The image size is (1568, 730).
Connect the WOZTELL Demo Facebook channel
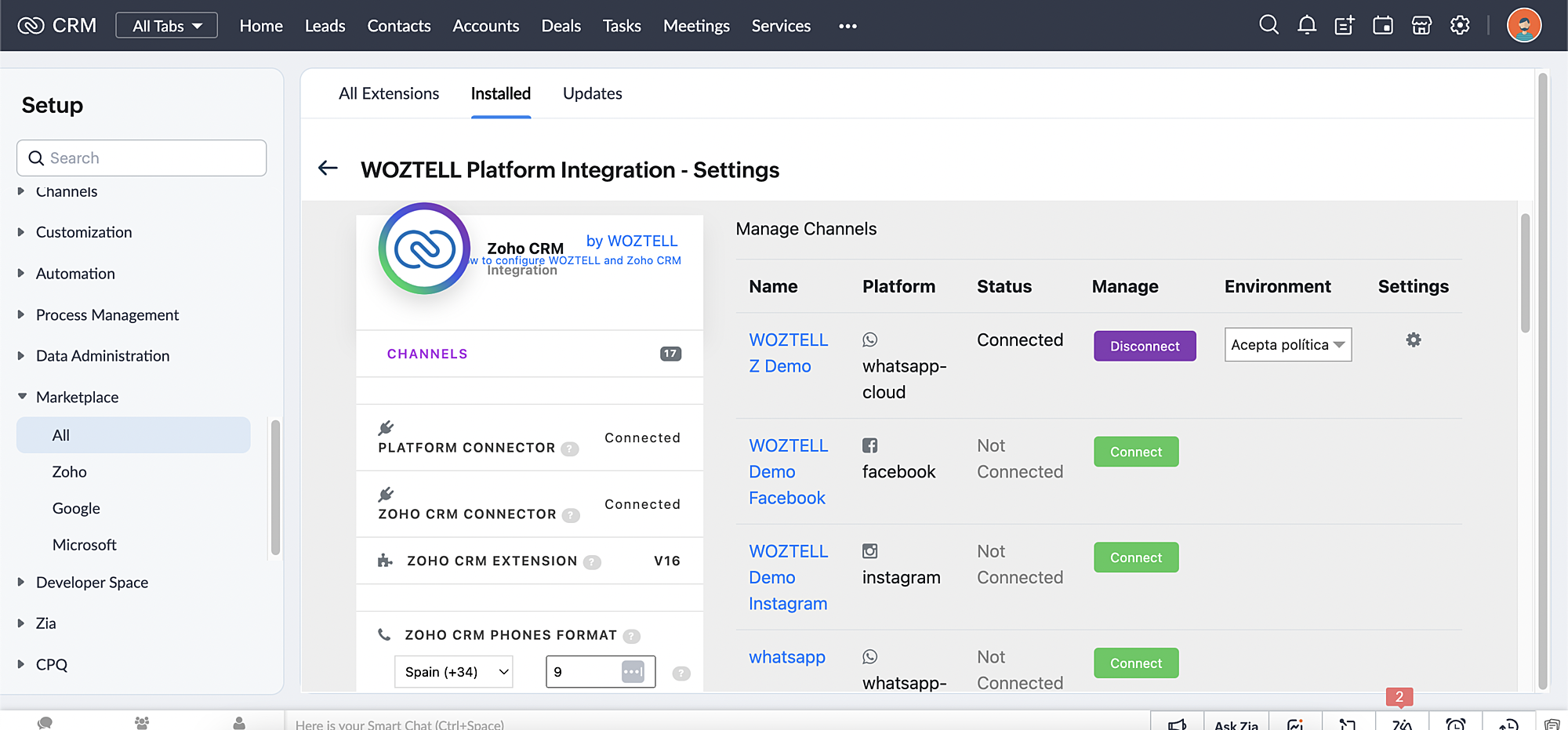(1136, 452)
